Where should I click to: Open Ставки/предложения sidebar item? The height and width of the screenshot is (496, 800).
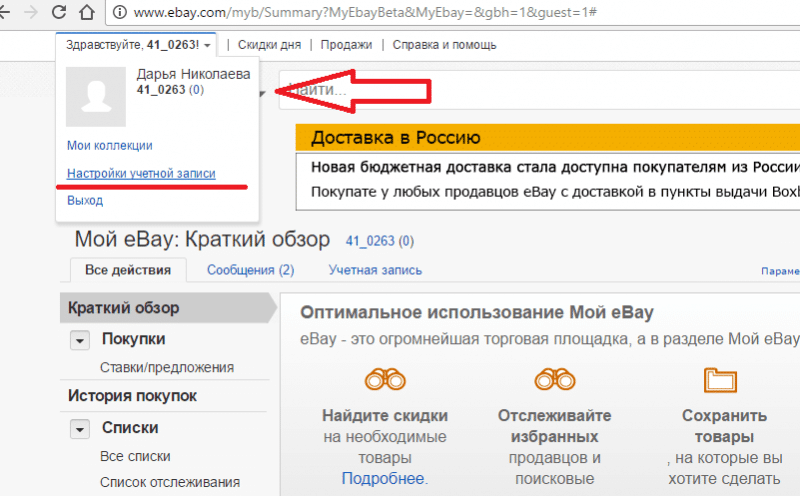click(x=167, y=367)
